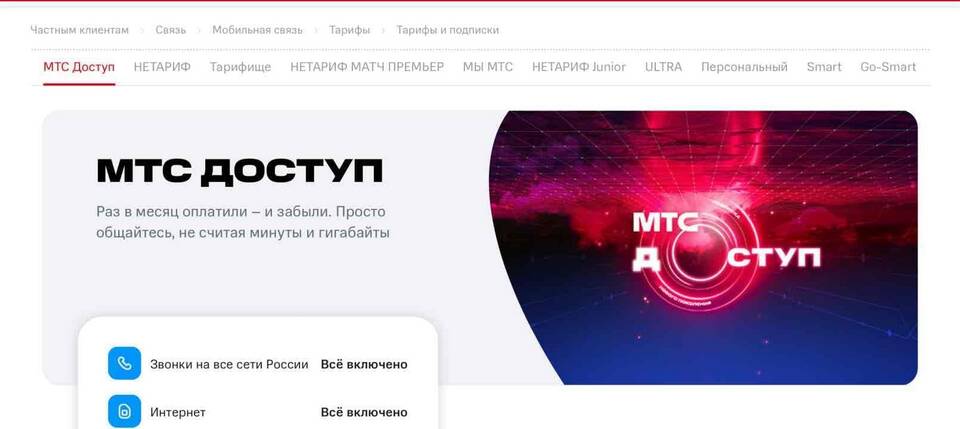960x429 pixels.
Task: Open the НЕТАРИФ МАТЧ ПРЕМЬЕР tab
Action: [367, 67]
